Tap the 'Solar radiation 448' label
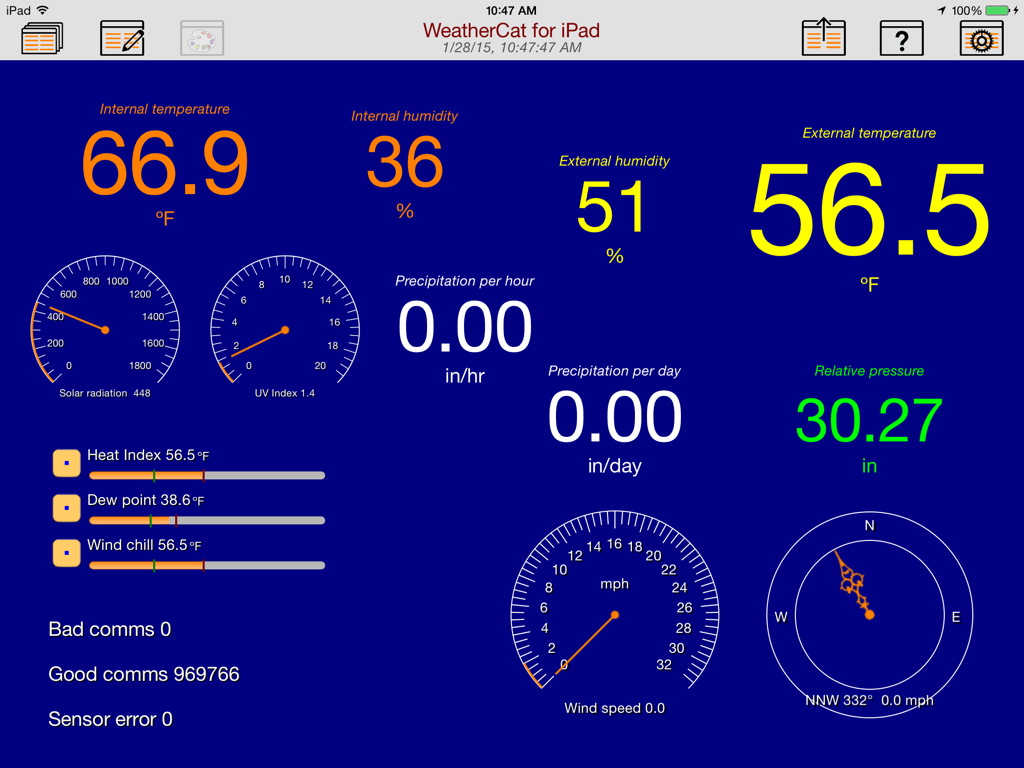This screenshot has height=768, width=1024. [x=105, y=393]
